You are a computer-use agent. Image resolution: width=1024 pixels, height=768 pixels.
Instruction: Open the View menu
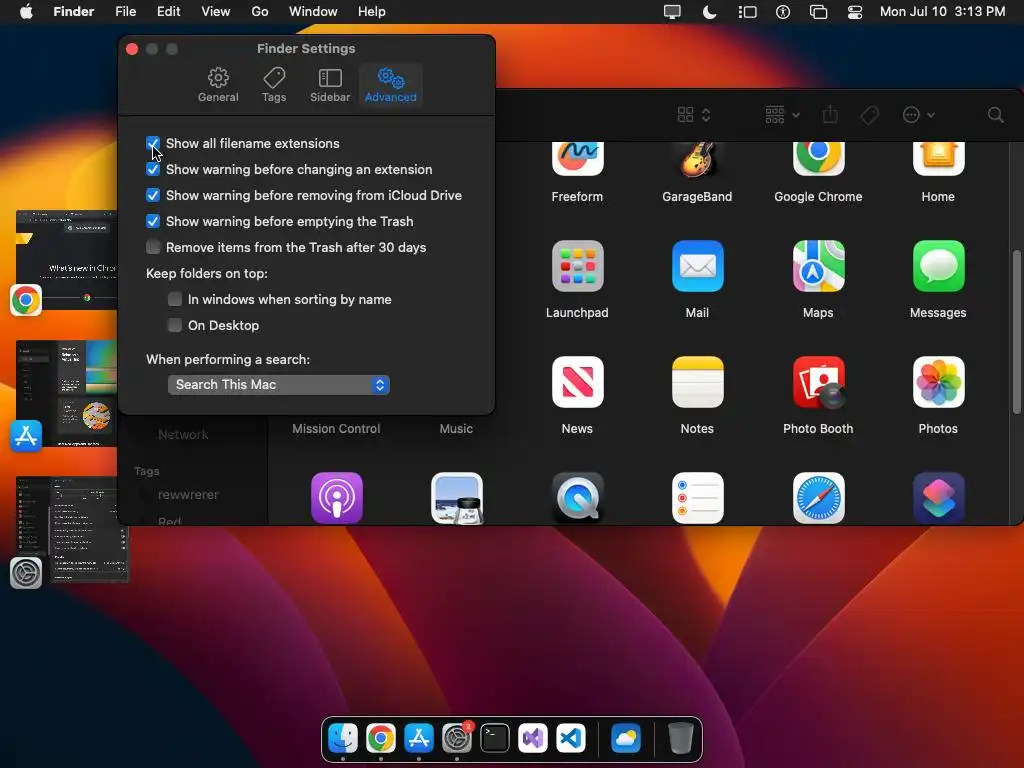216,12
